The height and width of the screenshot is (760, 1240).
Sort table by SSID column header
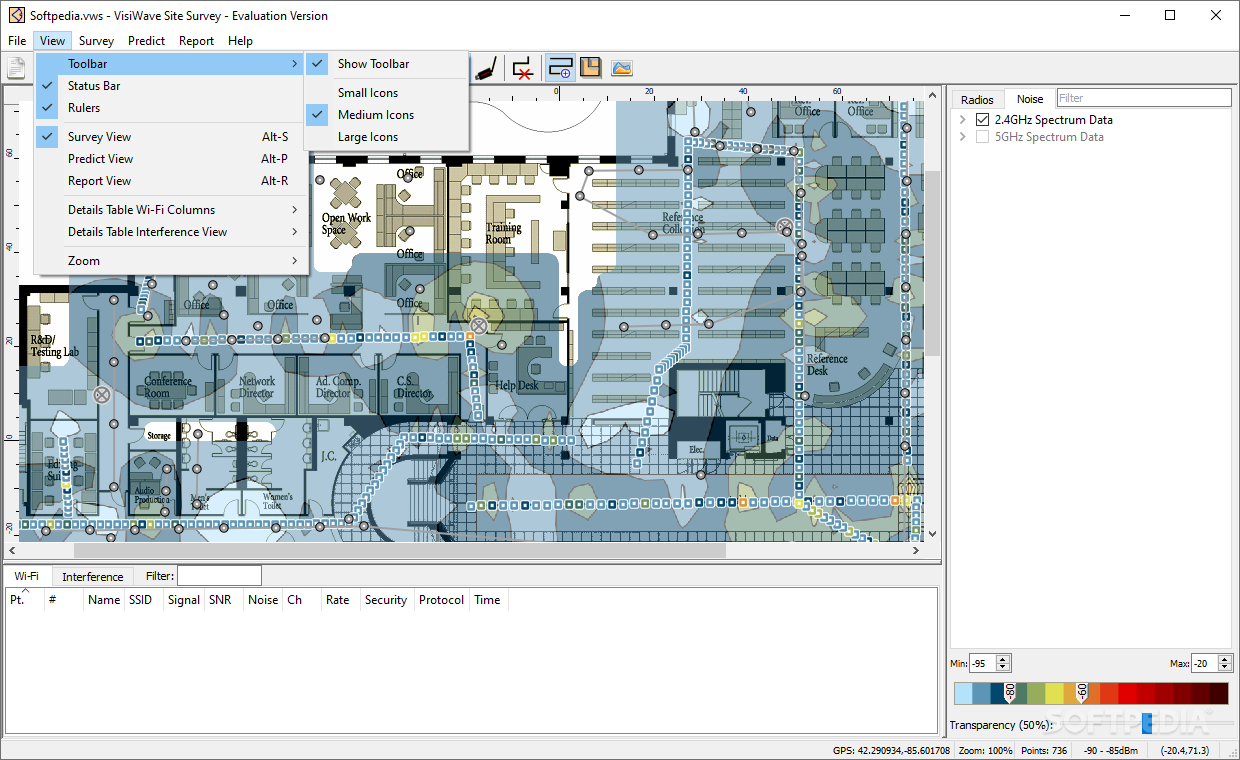[x=144, y=600]
